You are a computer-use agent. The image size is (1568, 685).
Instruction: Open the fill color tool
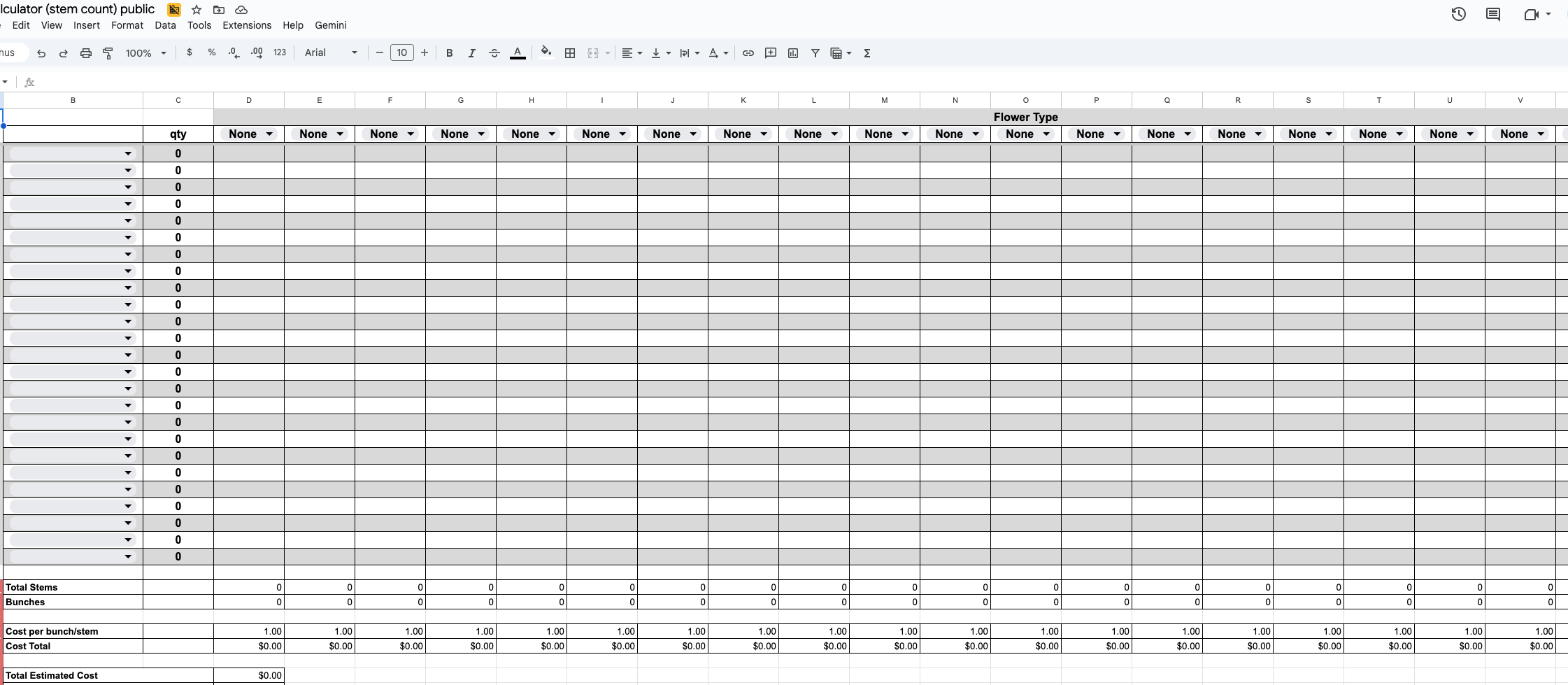(x=546, y=52)
